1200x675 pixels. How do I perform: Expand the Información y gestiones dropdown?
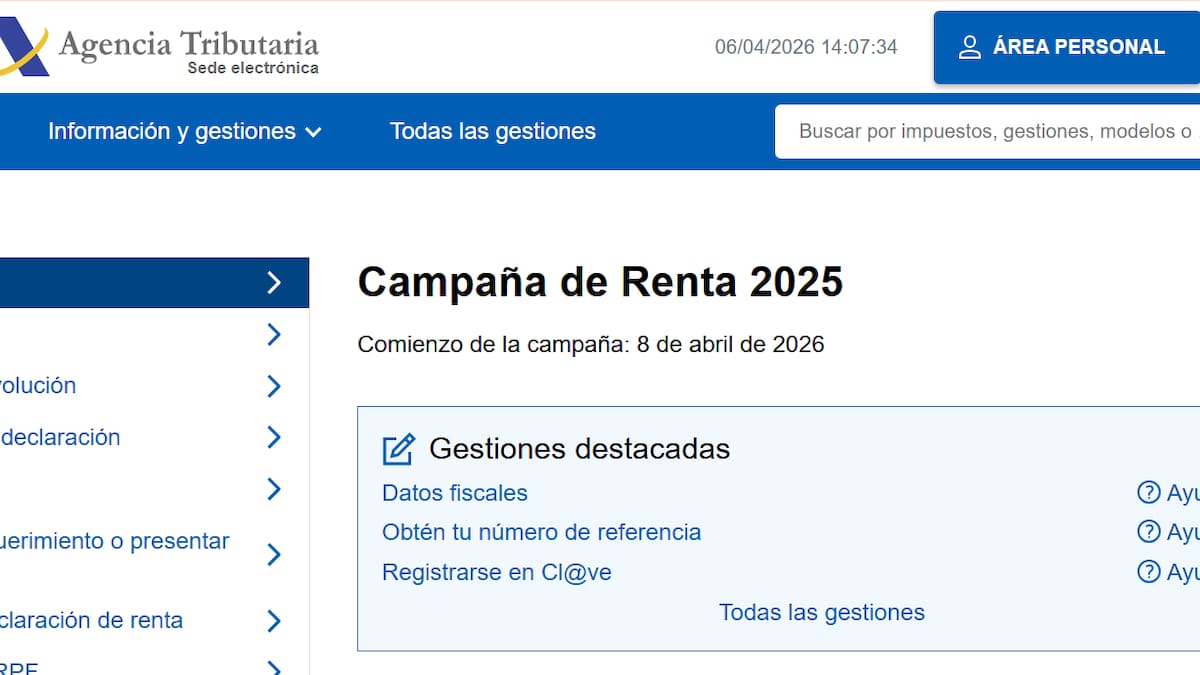[x=313, y=131]
